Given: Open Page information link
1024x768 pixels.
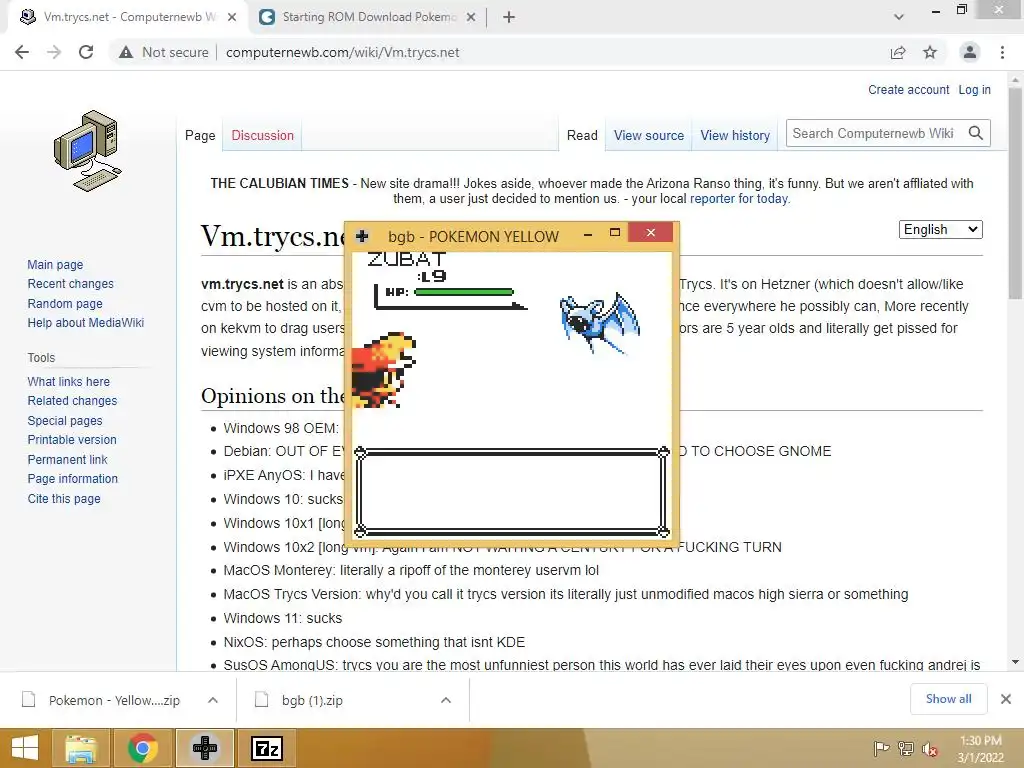Looking at the screenshot, I should [72, 479].
